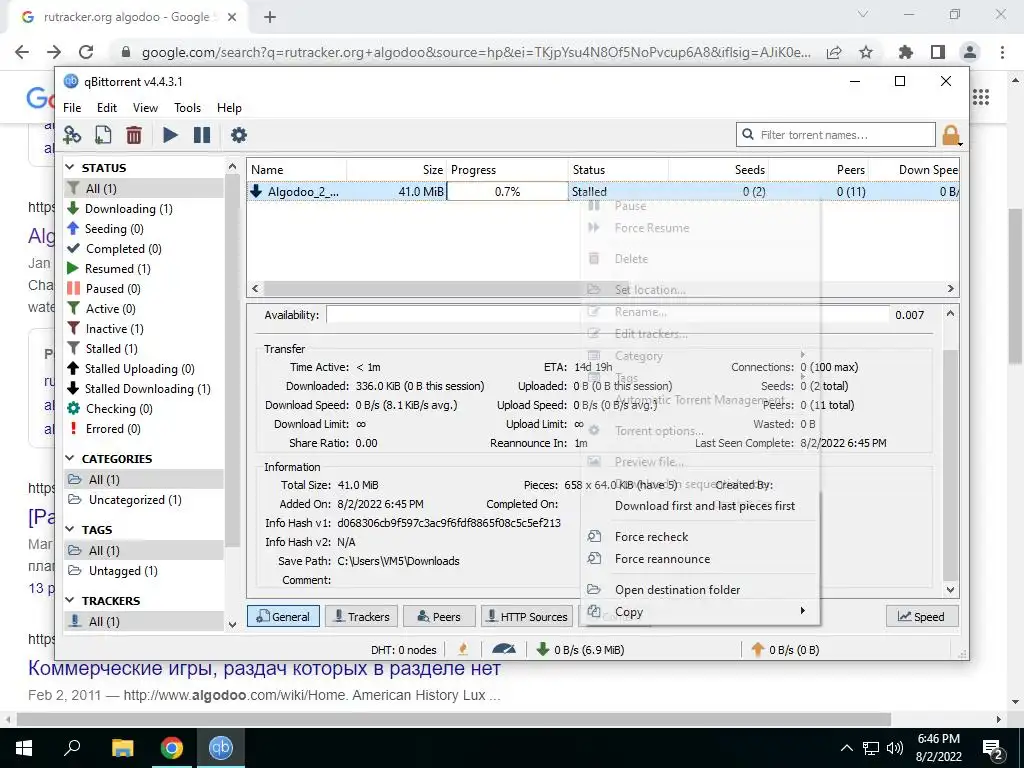The width and height of the screenshot is (1024, 768).
Task: Switch to the HTTP Sources tab
Action: tap(528, 616)
